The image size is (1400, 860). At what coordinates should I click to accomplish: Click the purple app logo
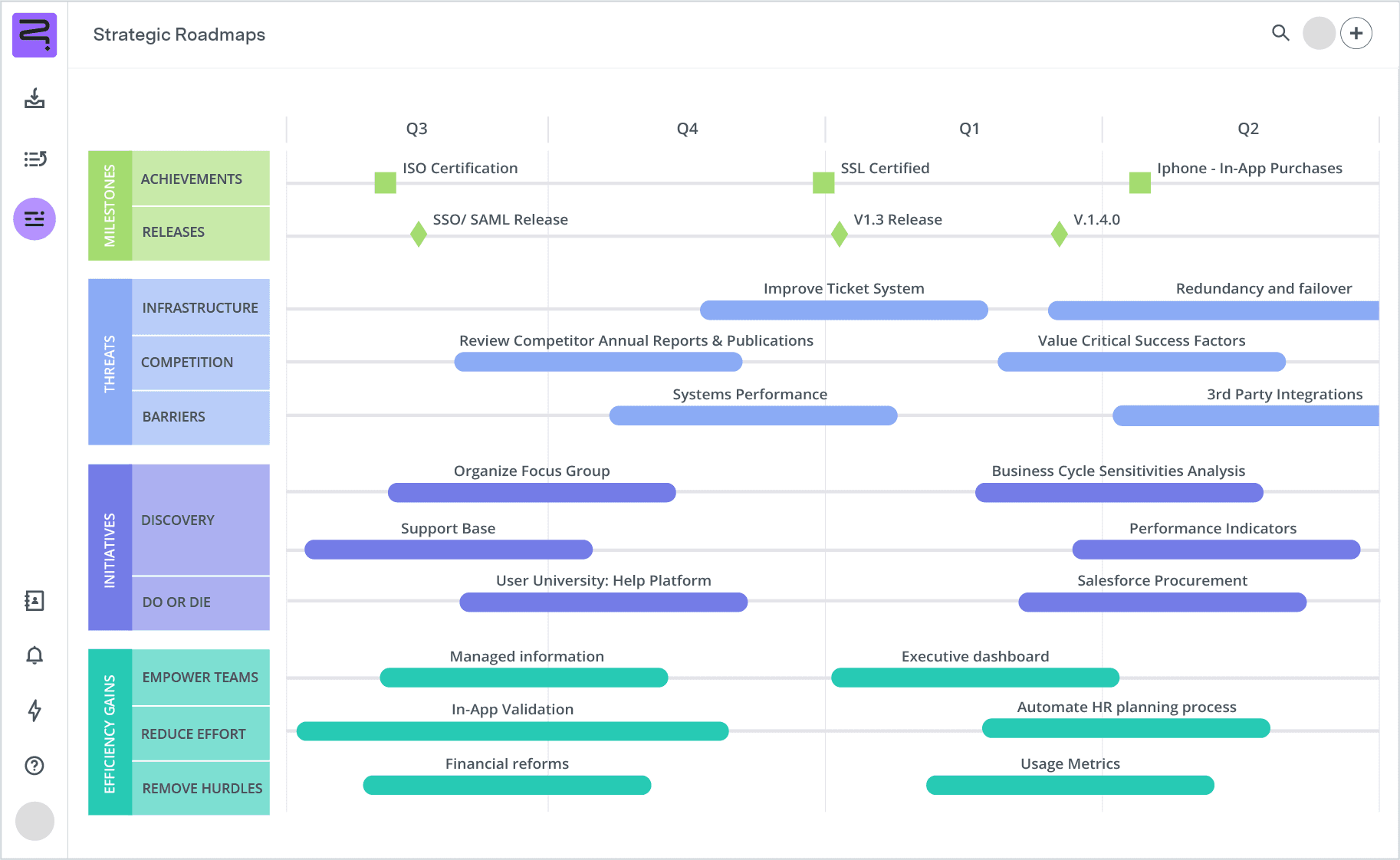point(34,34)
